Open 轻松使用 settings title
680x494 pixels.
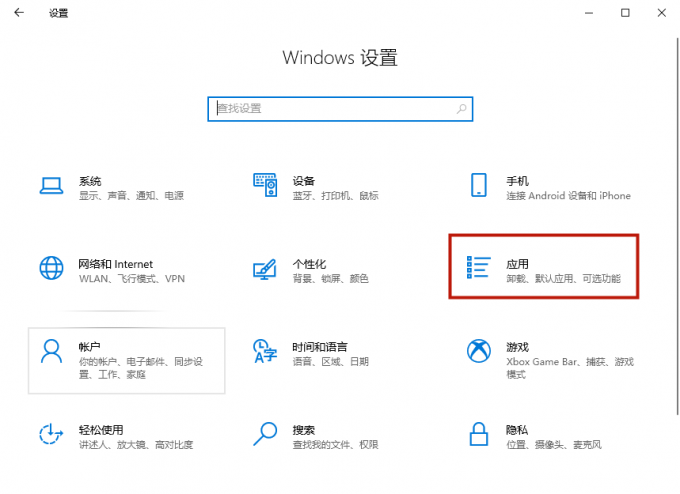click(101, 430)
